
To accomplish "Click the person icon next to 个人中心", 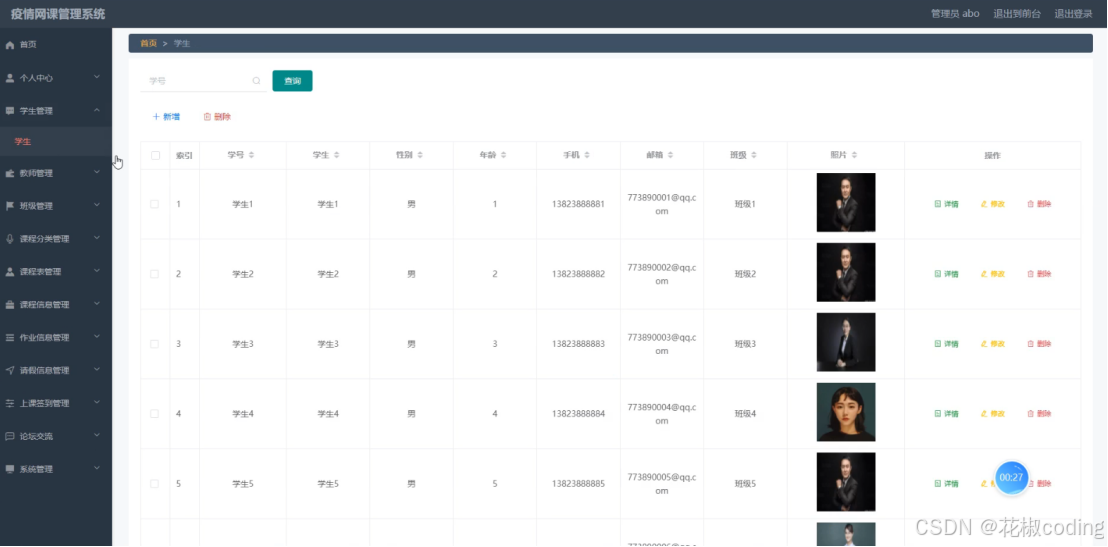I will 10,78.
